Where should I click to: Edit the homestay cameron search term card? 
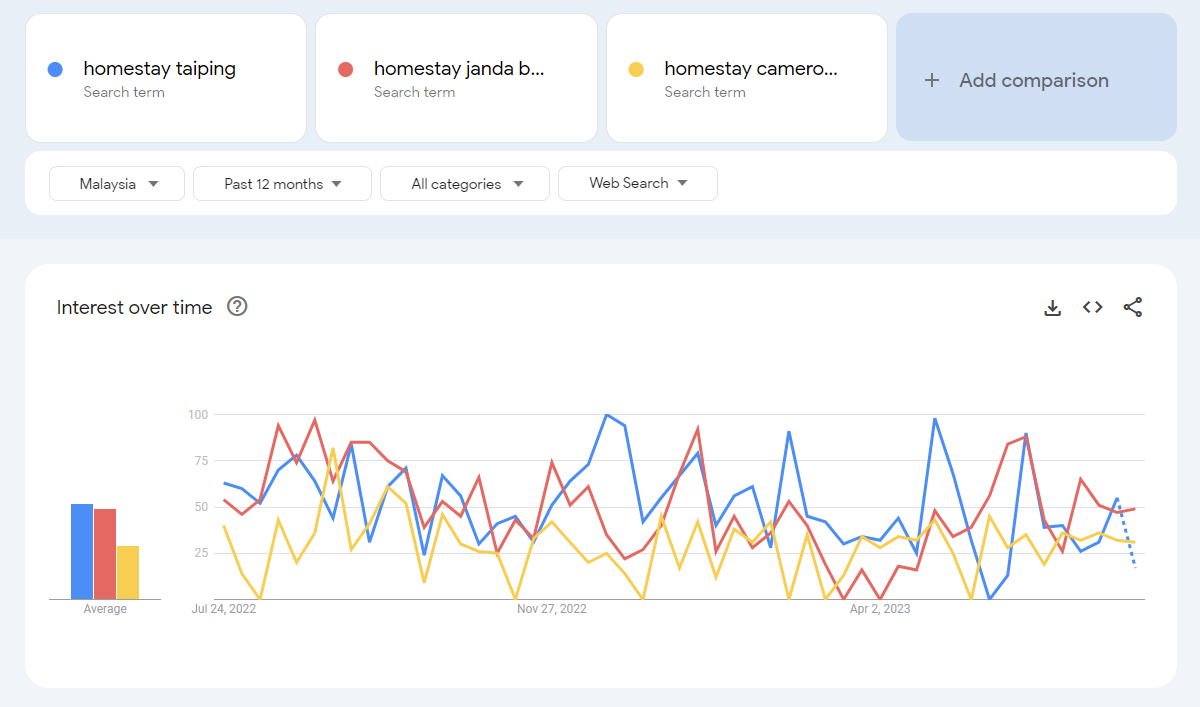(750, 69)
